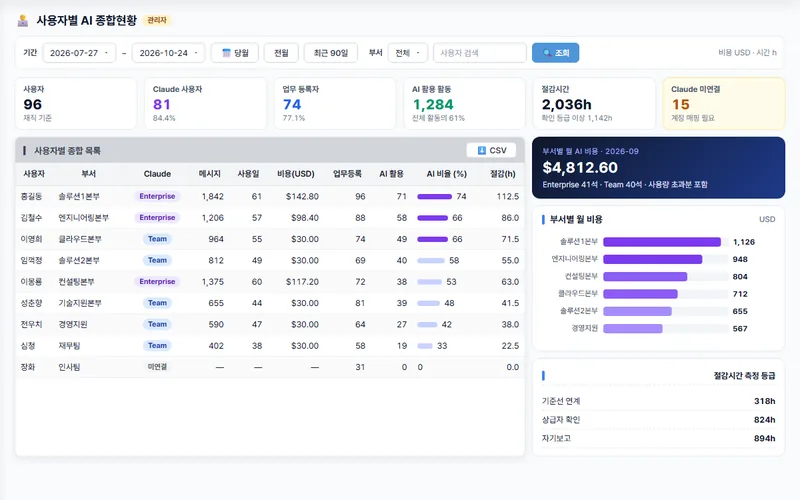The height and width of the screenshot is (500, 800).
Task: Select user 전우치 in the table
Action: tap(31, 324)
